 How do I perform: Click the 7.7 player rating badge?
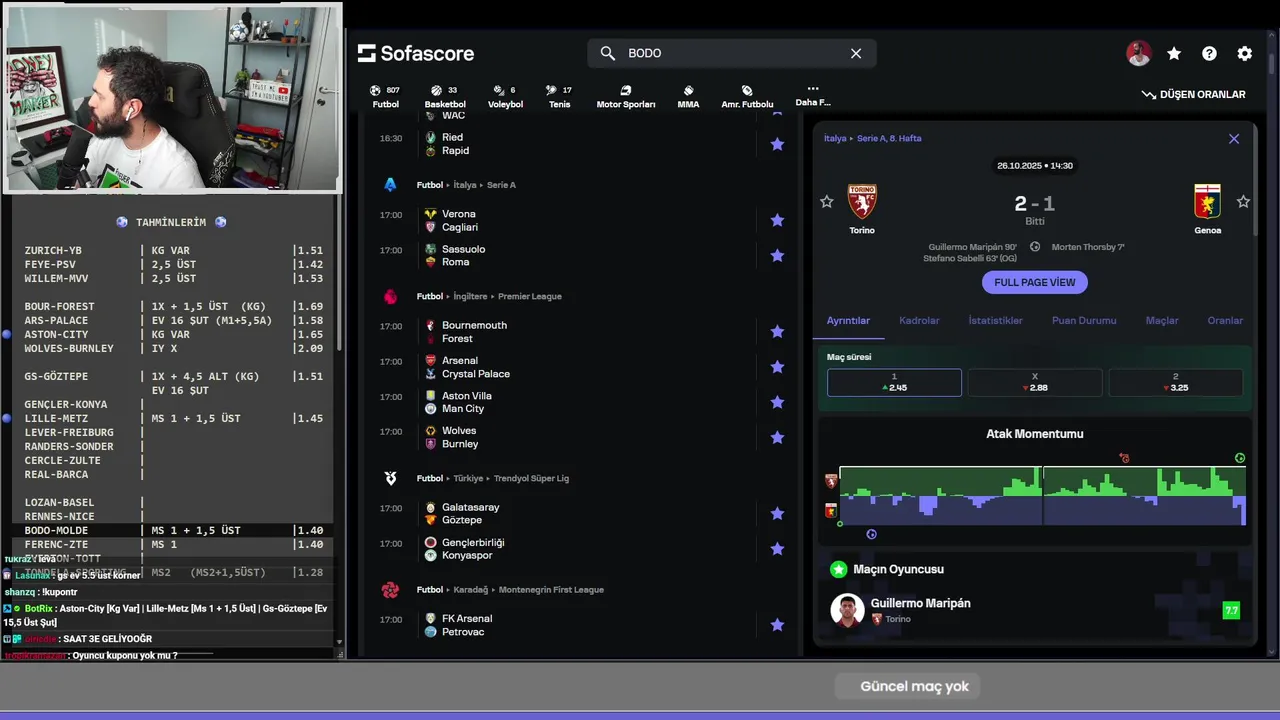[1231, 610]
